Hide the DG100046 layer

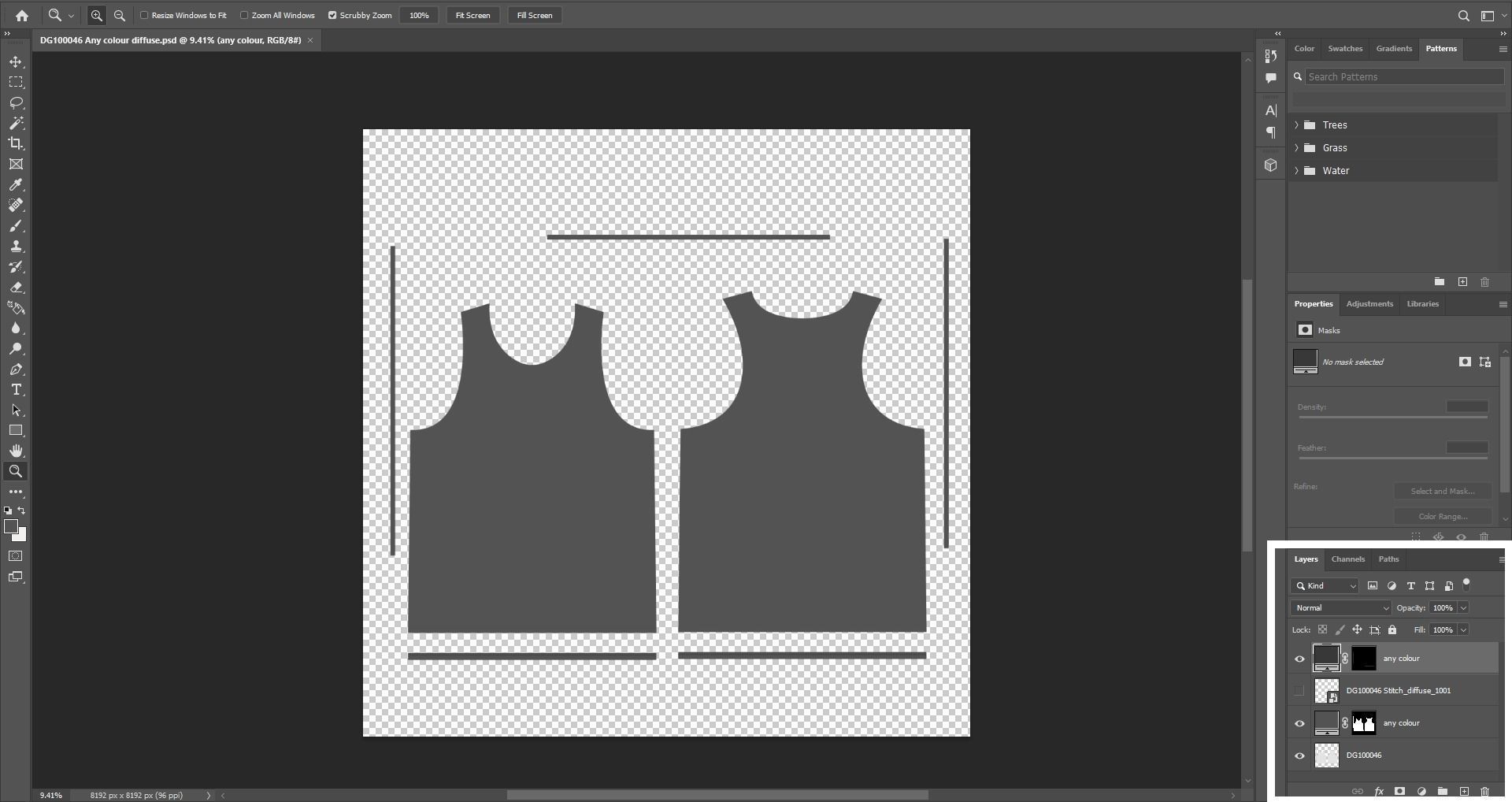(x=1299, y=756)
